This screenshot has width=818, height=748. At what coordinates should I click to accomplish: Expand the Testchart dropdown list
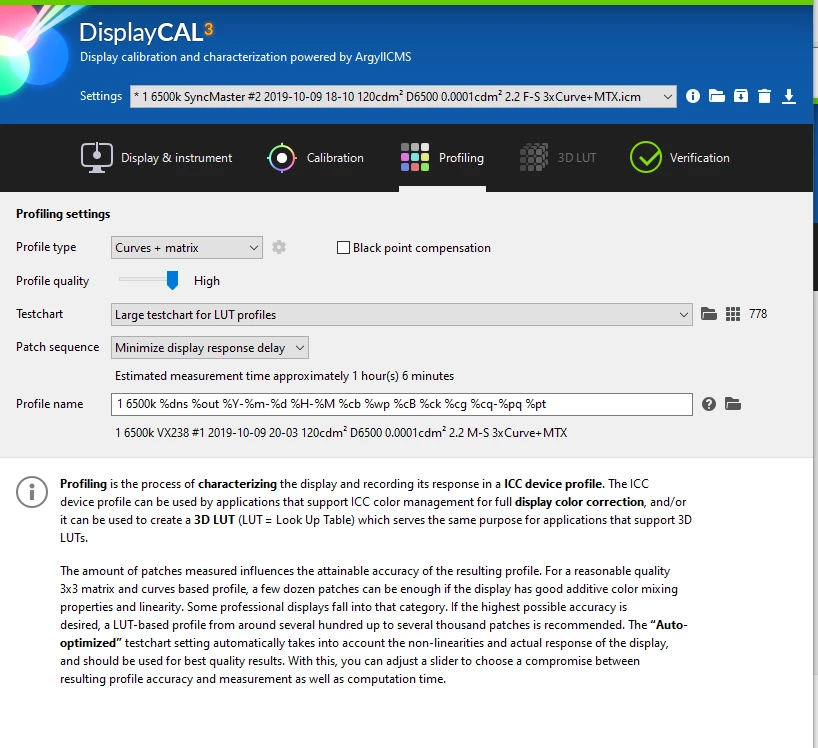click(x=402, y=315)
